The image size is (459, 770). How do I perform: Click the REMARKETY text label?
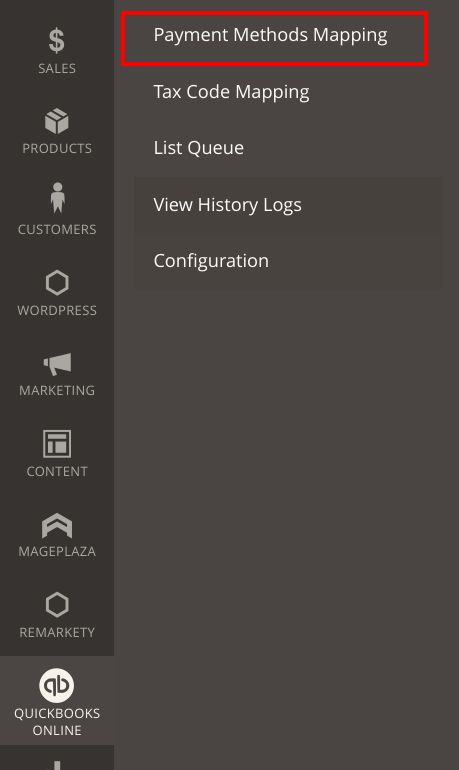coord(57,632)
